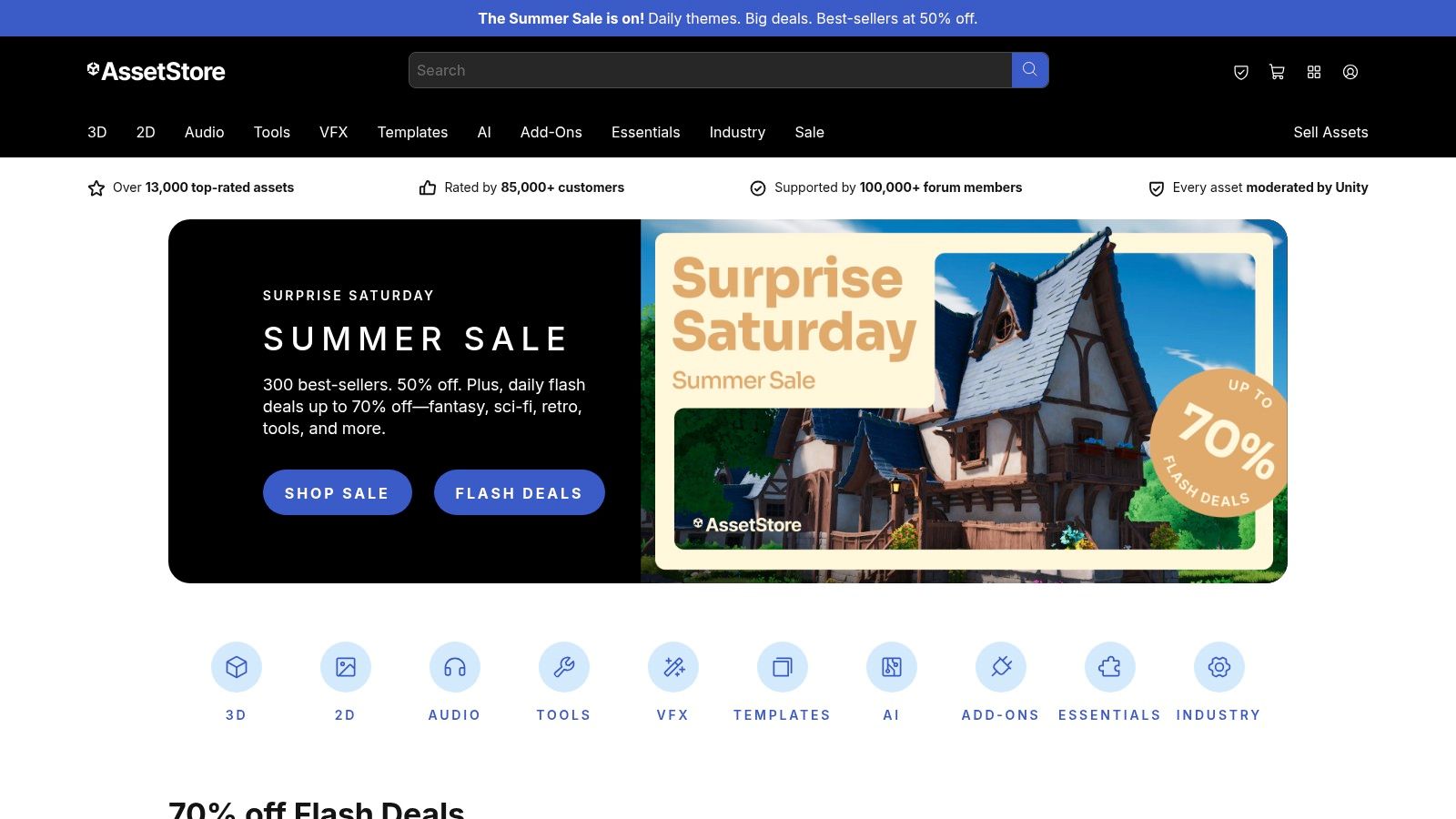The width and height of the screenshot is (1456, 819).
Task: Select the 3D cube category icon
Action: pos(237,667)
